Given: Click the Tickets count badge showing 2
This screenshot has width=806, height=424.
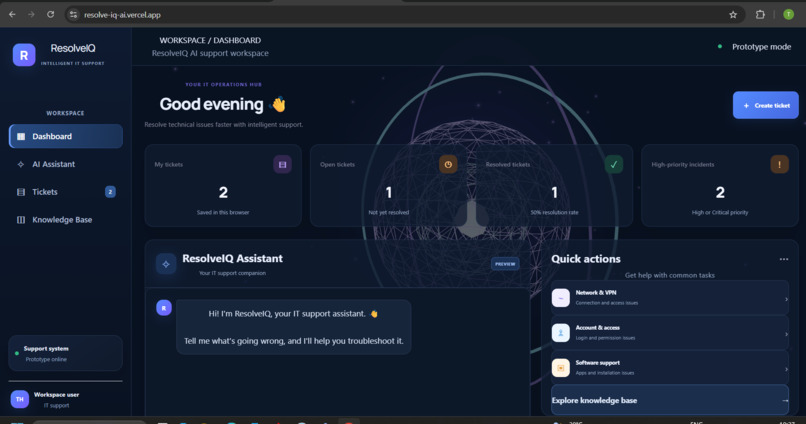Looking at the screenshot, I should click(x=110, y=192).
